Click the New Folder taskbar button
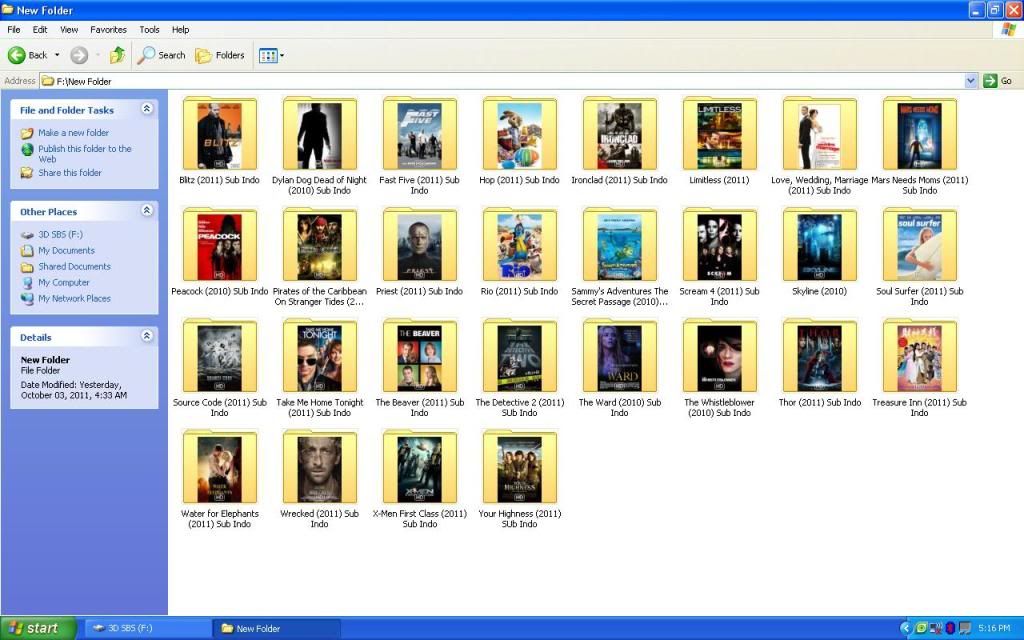The width and height of the screenshot is (1024, 640). tap(276, 628)
